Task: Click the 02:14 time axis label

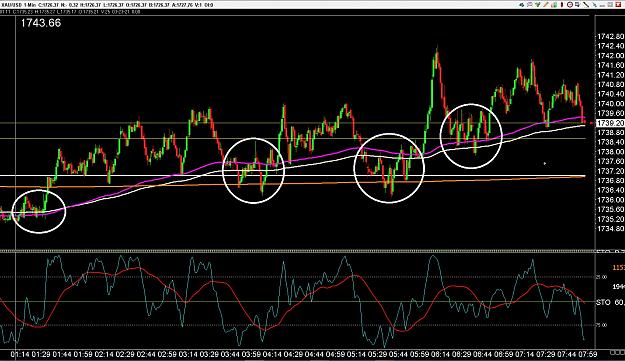Action: coord(103,354)
